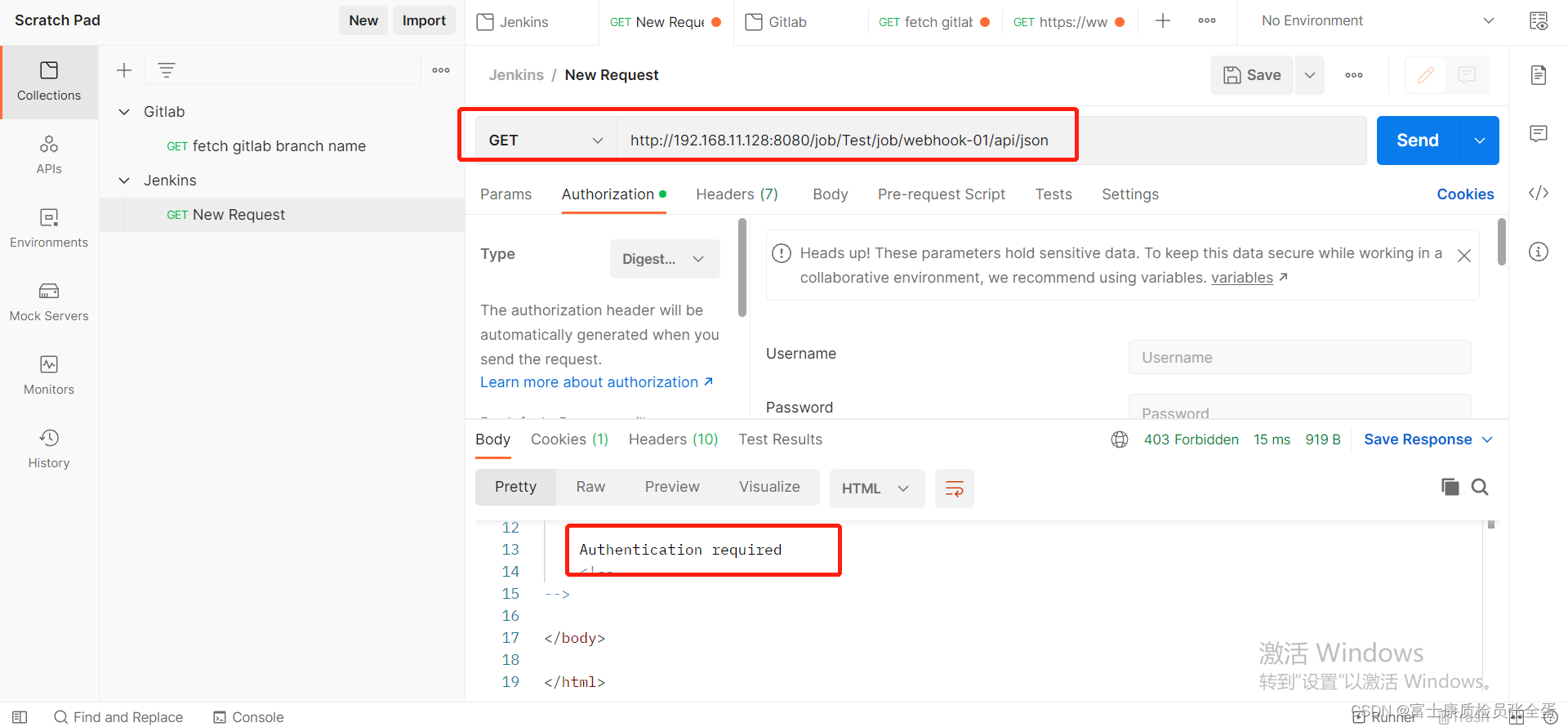This screenshot has height=727, width=1568.
Task: Collapse the Jenkins collection
Action: coord(124,181)
